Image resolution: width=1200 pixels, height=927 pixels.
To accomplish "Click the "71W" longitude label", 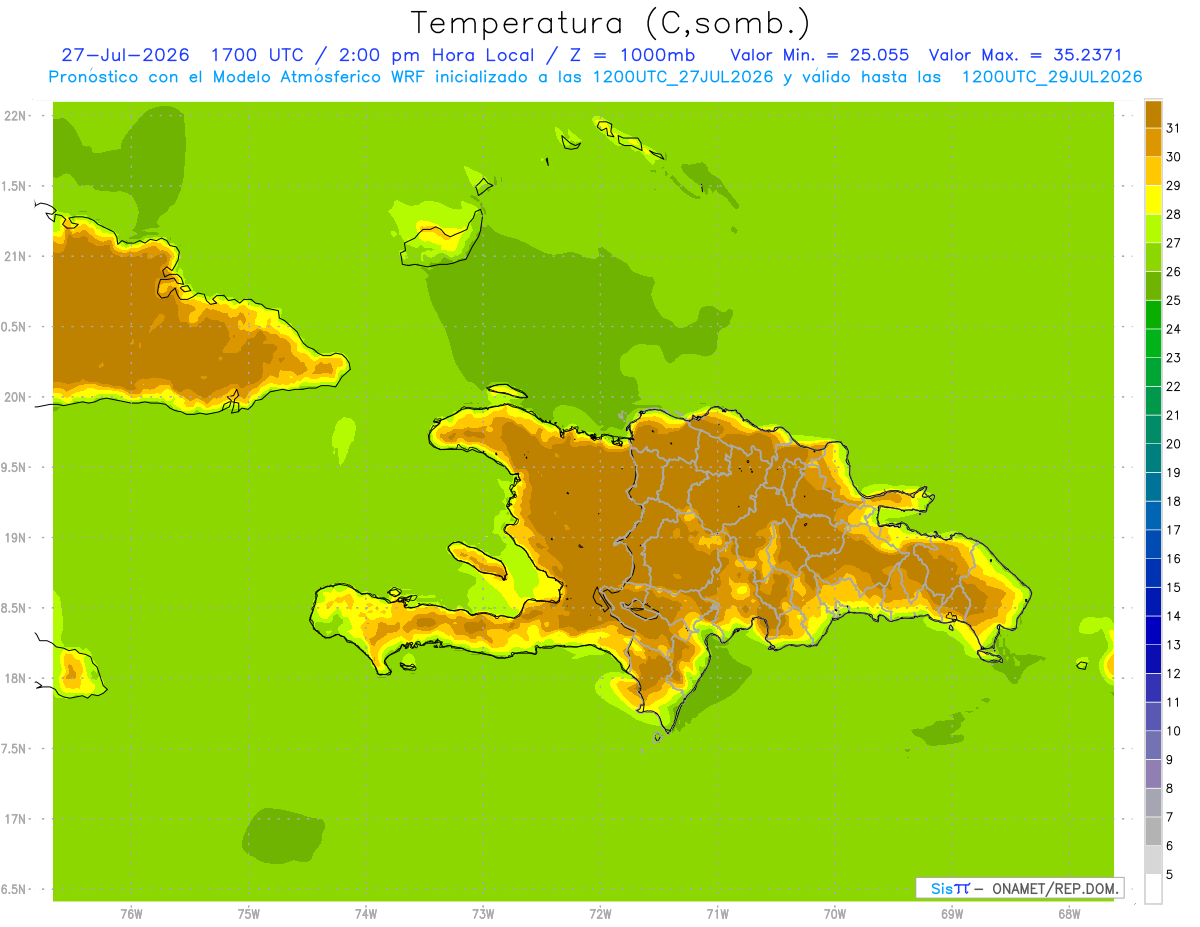I will point(717,914).
